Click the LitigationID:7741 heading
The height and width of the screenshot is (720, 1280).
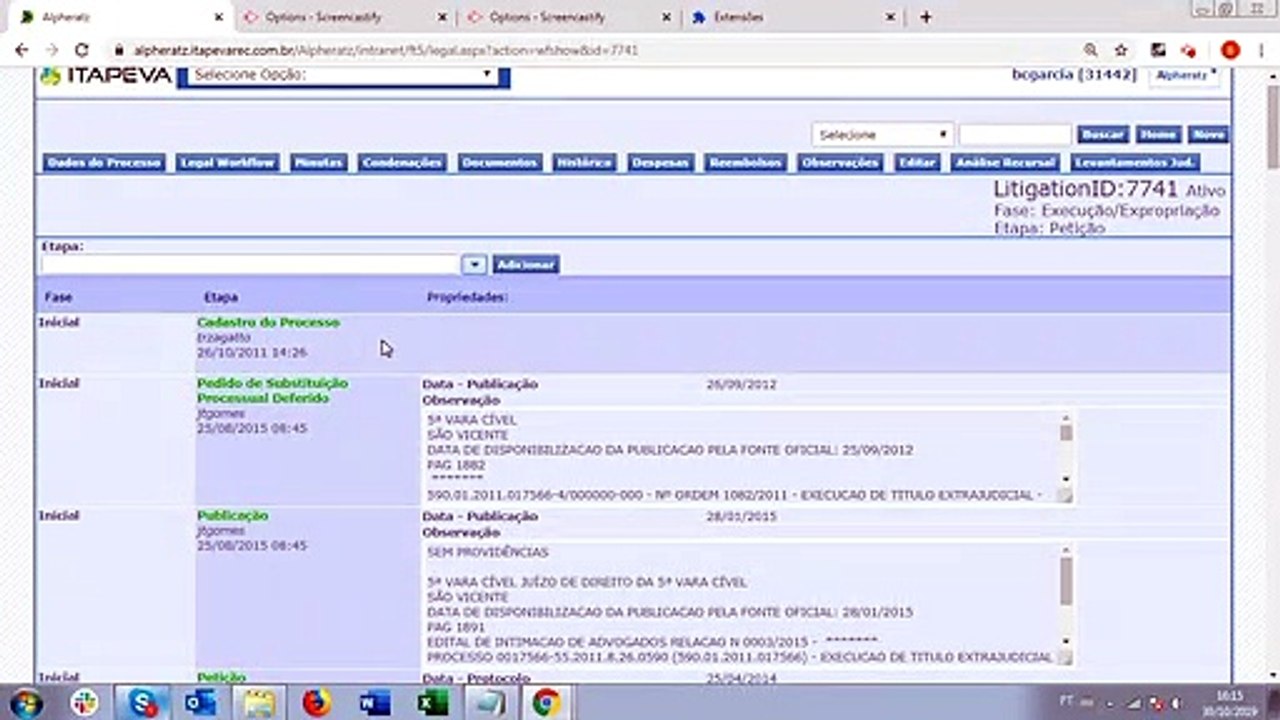(x=1087, y=189)
